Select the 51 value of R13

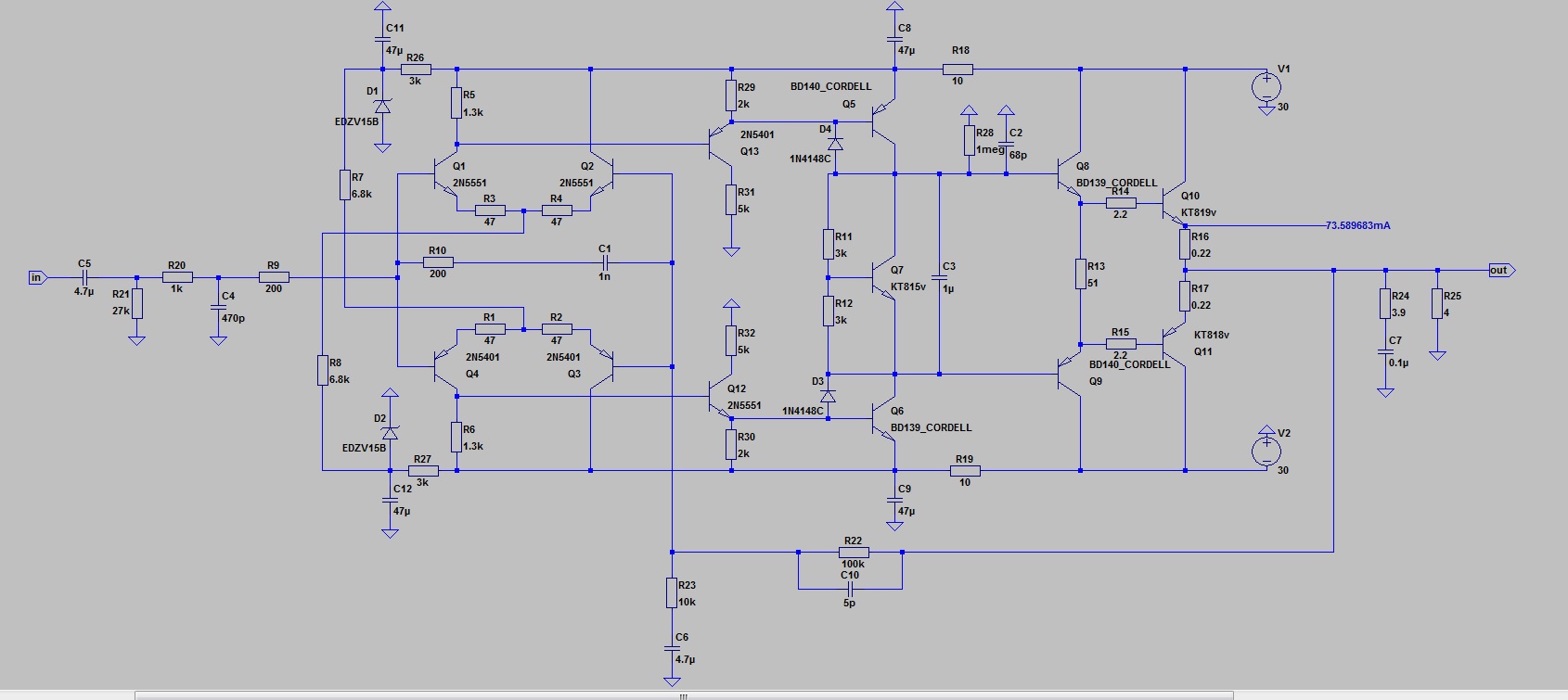[x=1093, y=283]
